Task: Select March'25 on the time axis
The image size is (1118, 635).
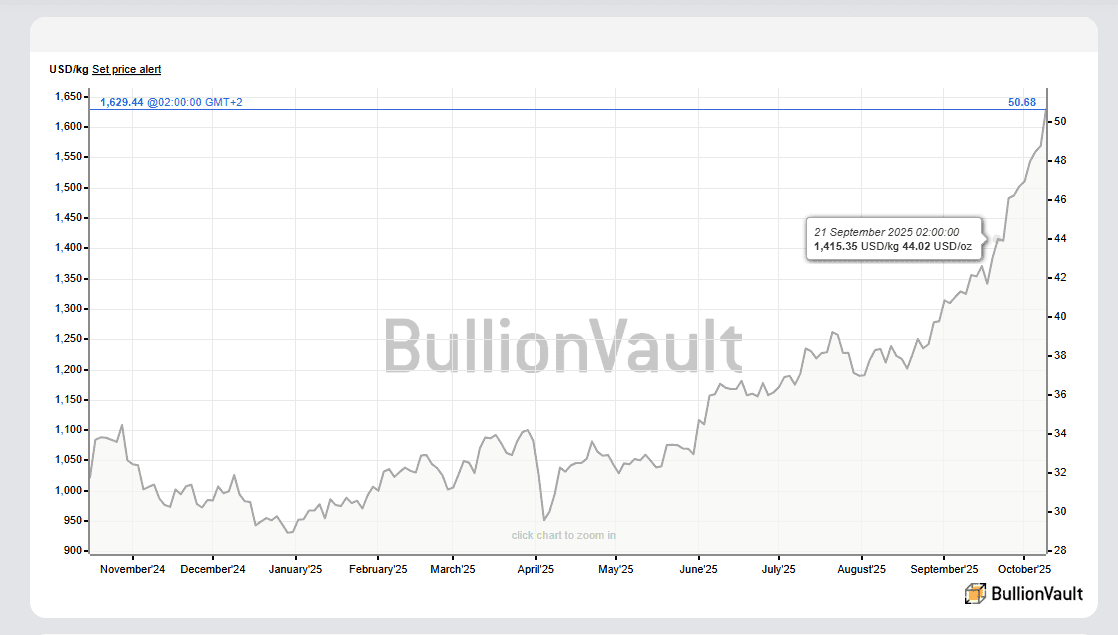Action: pyautogui.click(x=453, y=569)
